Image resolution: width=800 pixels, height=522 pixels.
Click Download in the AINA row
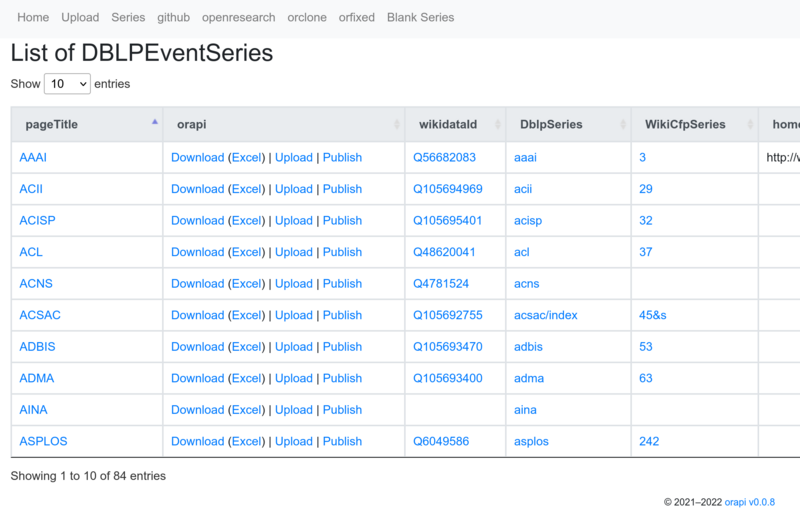pos(197,410)
